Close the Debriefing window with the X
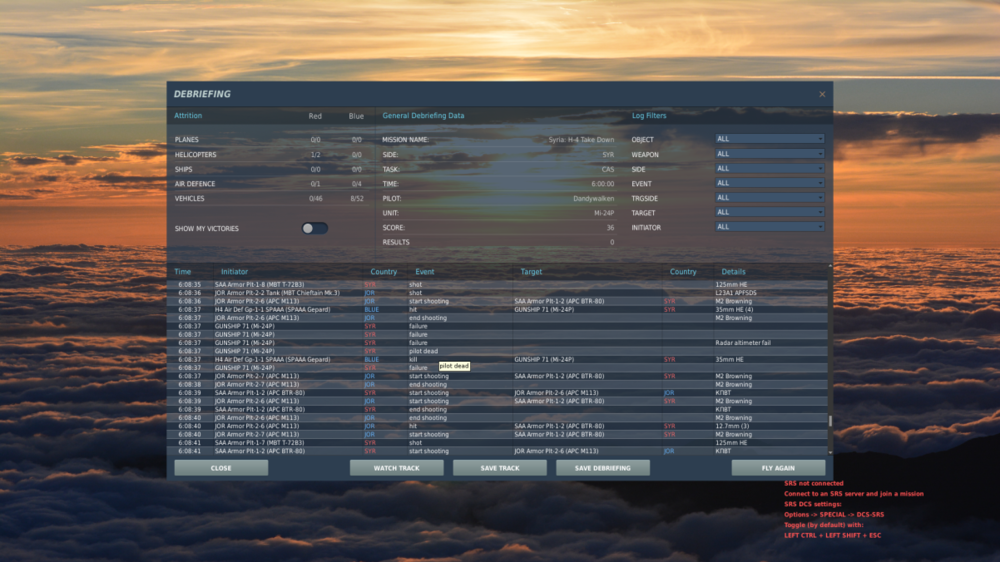Viewport: 1000px width, 562px height. point(822,94)
